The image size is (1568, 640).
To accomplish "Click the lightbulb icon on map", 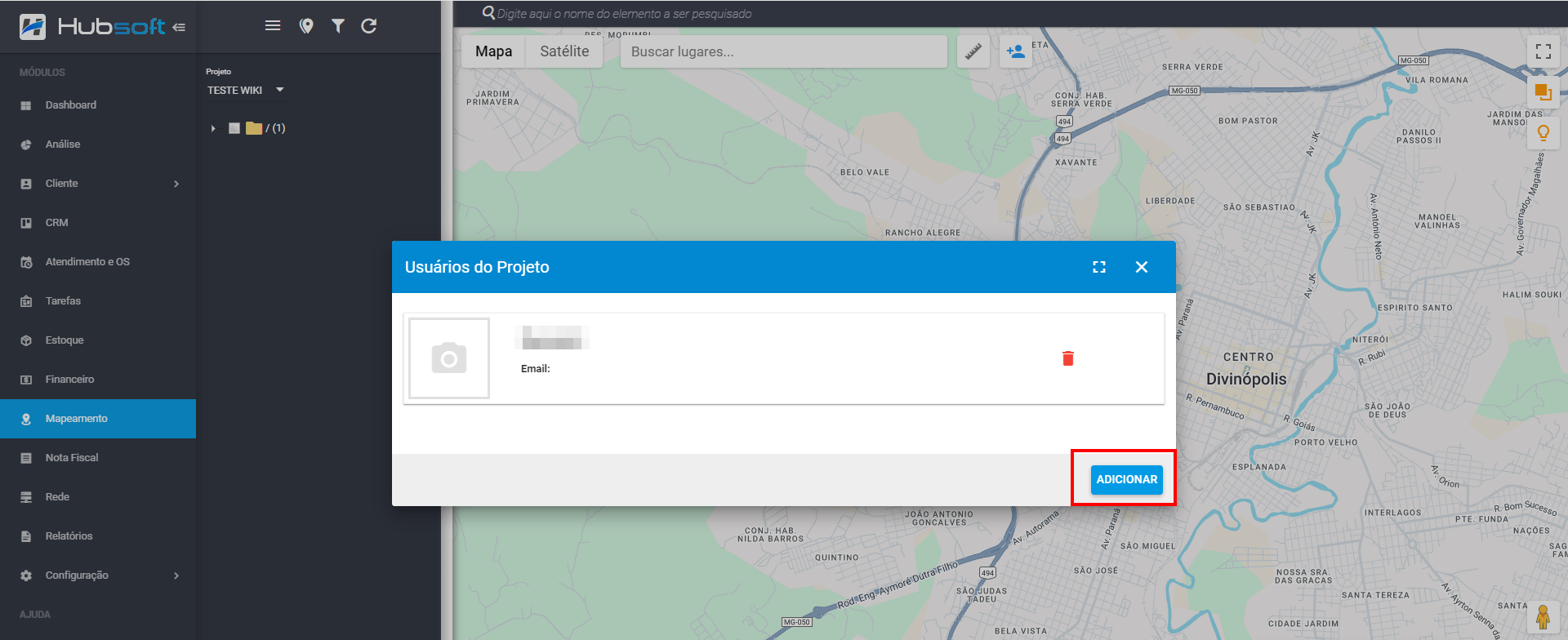I will click(1543, 133).
